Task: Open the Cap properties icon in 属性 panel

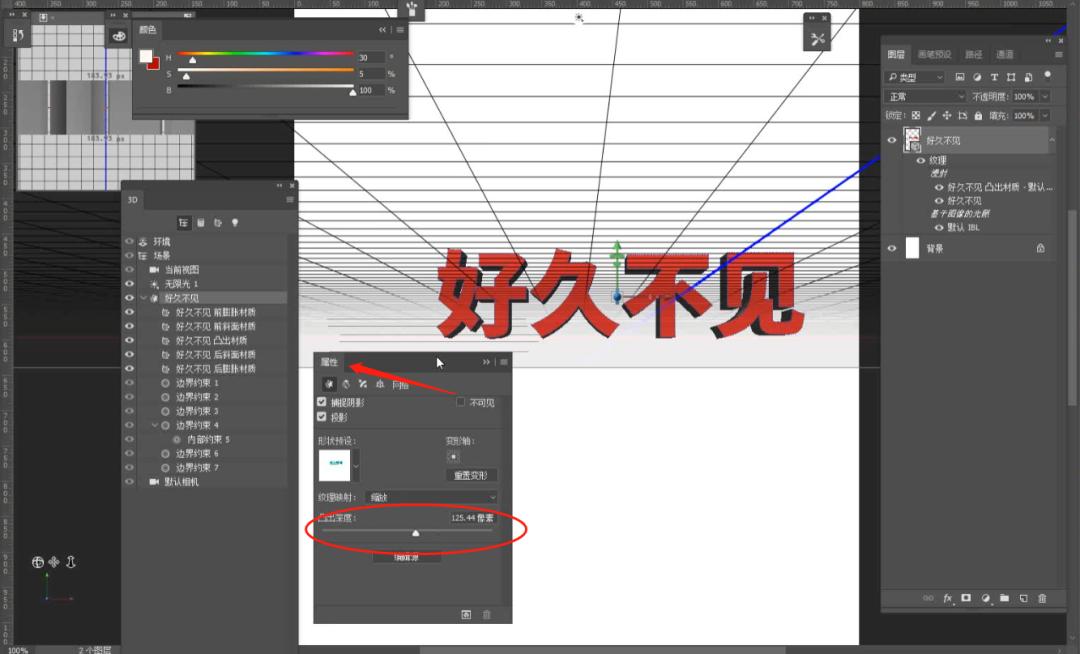Action: click(363, 384)
